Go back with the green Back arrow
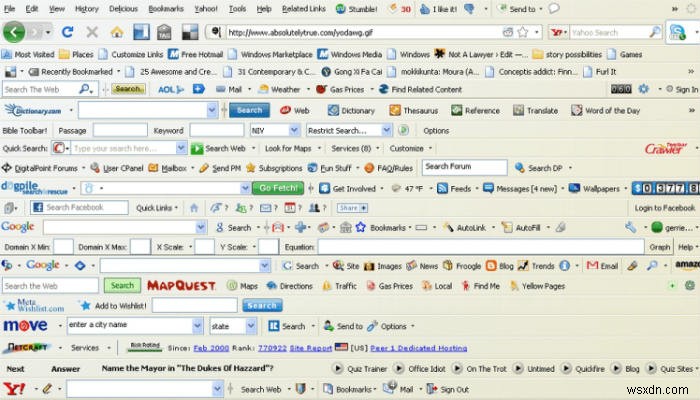 14,32
